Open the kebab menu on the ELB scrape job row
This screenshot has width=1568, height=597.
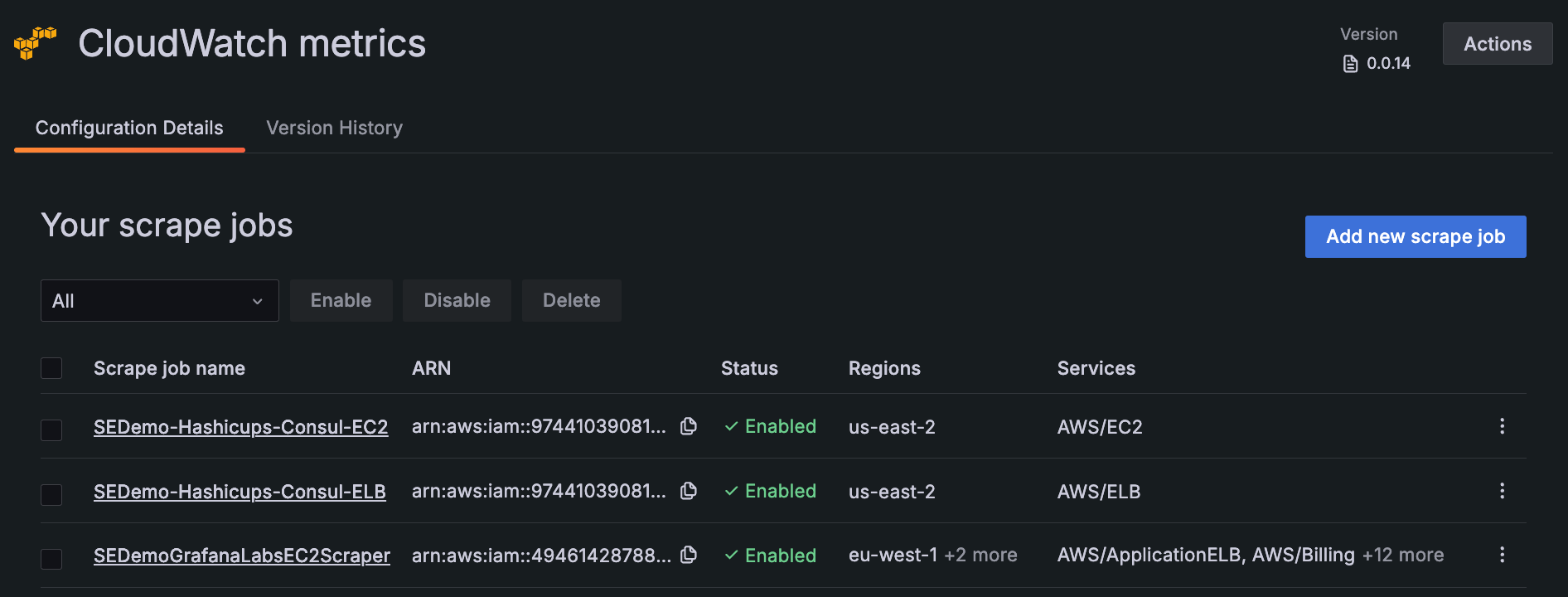click(x=1503, y=491)
